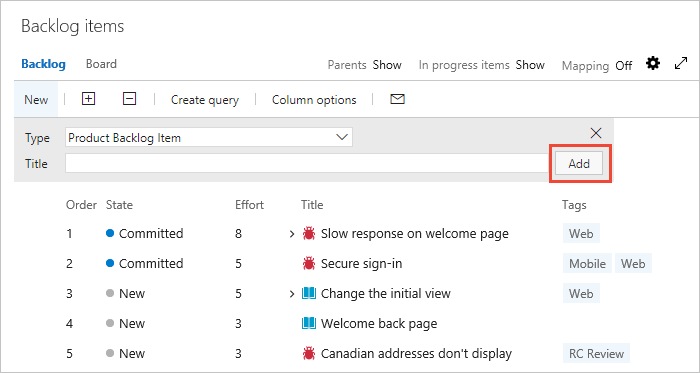Viewport: 700px width, 373px height.
Task: Expand Slow response on welcome page row
Action: (x=292, y=234)
